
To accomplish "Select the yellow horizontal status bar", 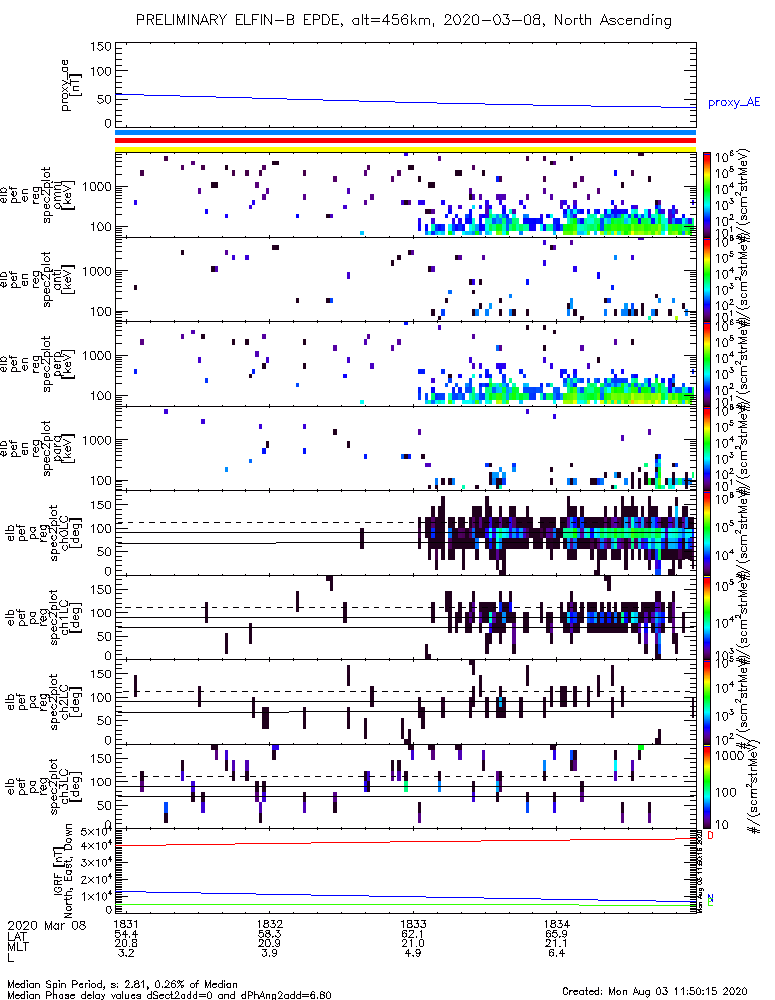I will pyautogui.click(x=406, y=149).
